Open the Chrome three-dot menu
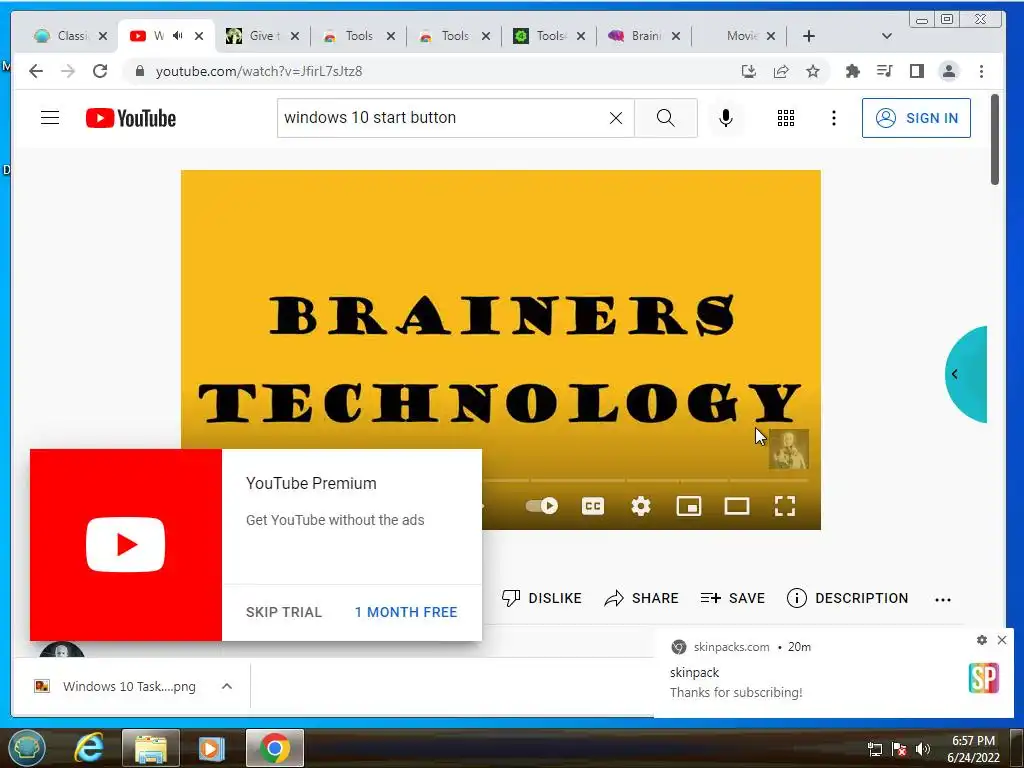This screenshot has width=1024, height=768. (x=981, y=71)
